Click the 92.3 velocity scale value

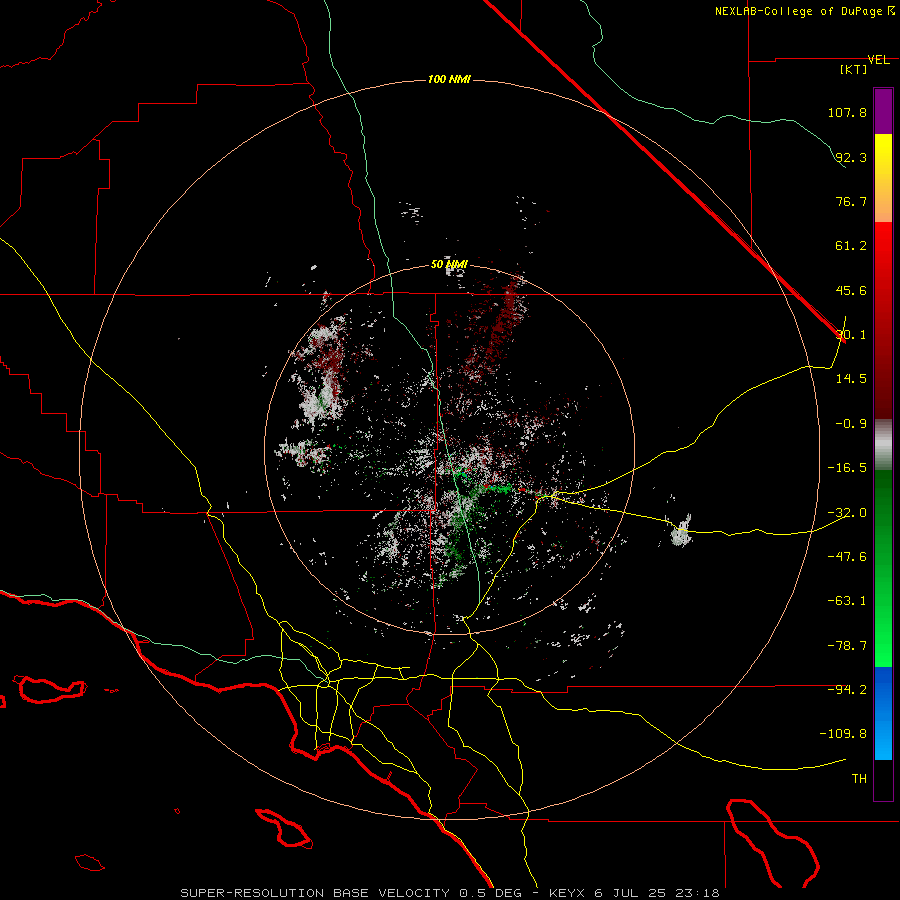[x=851, y=157]
